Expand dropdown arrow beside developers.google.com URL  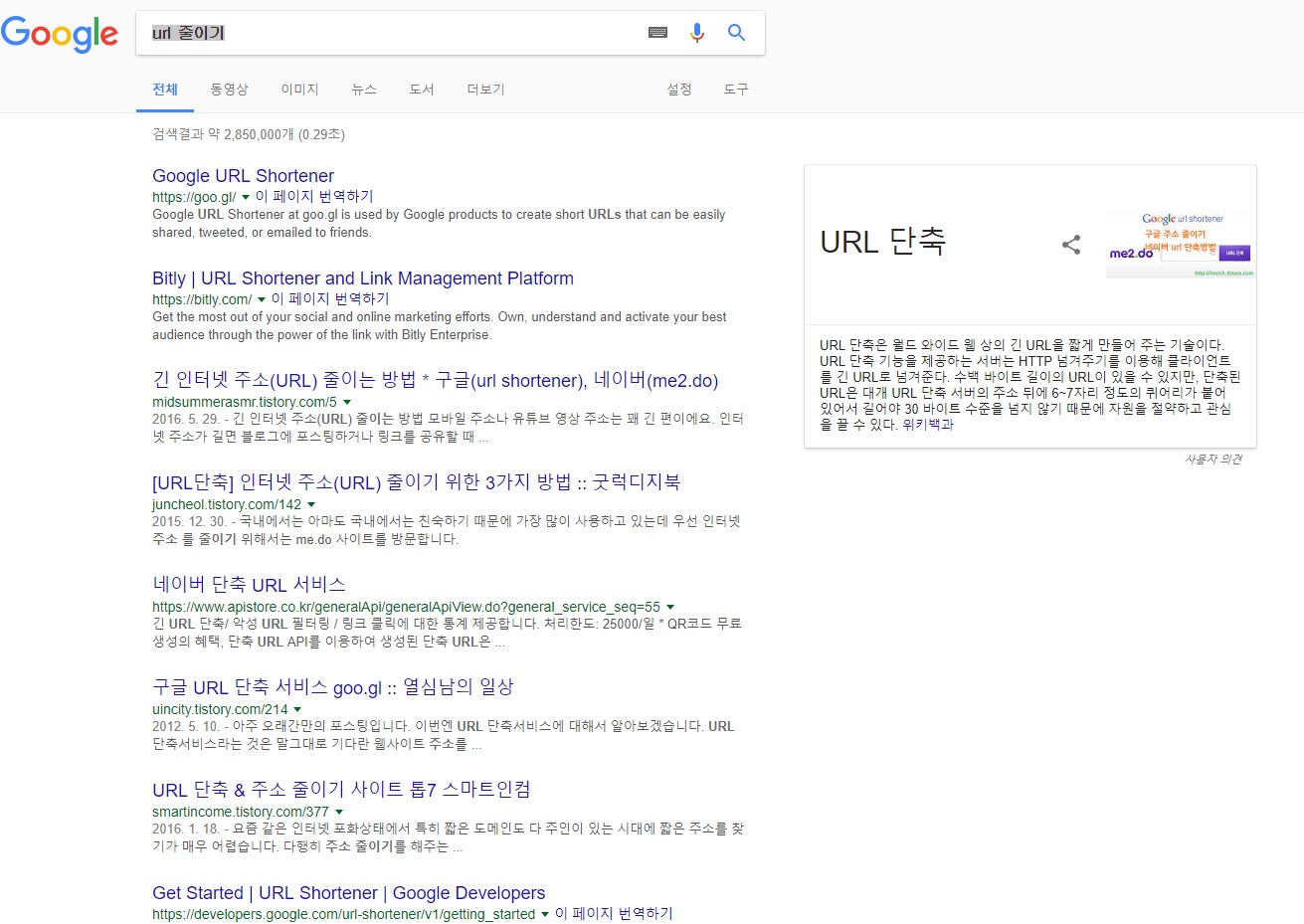tap(545, 915)
